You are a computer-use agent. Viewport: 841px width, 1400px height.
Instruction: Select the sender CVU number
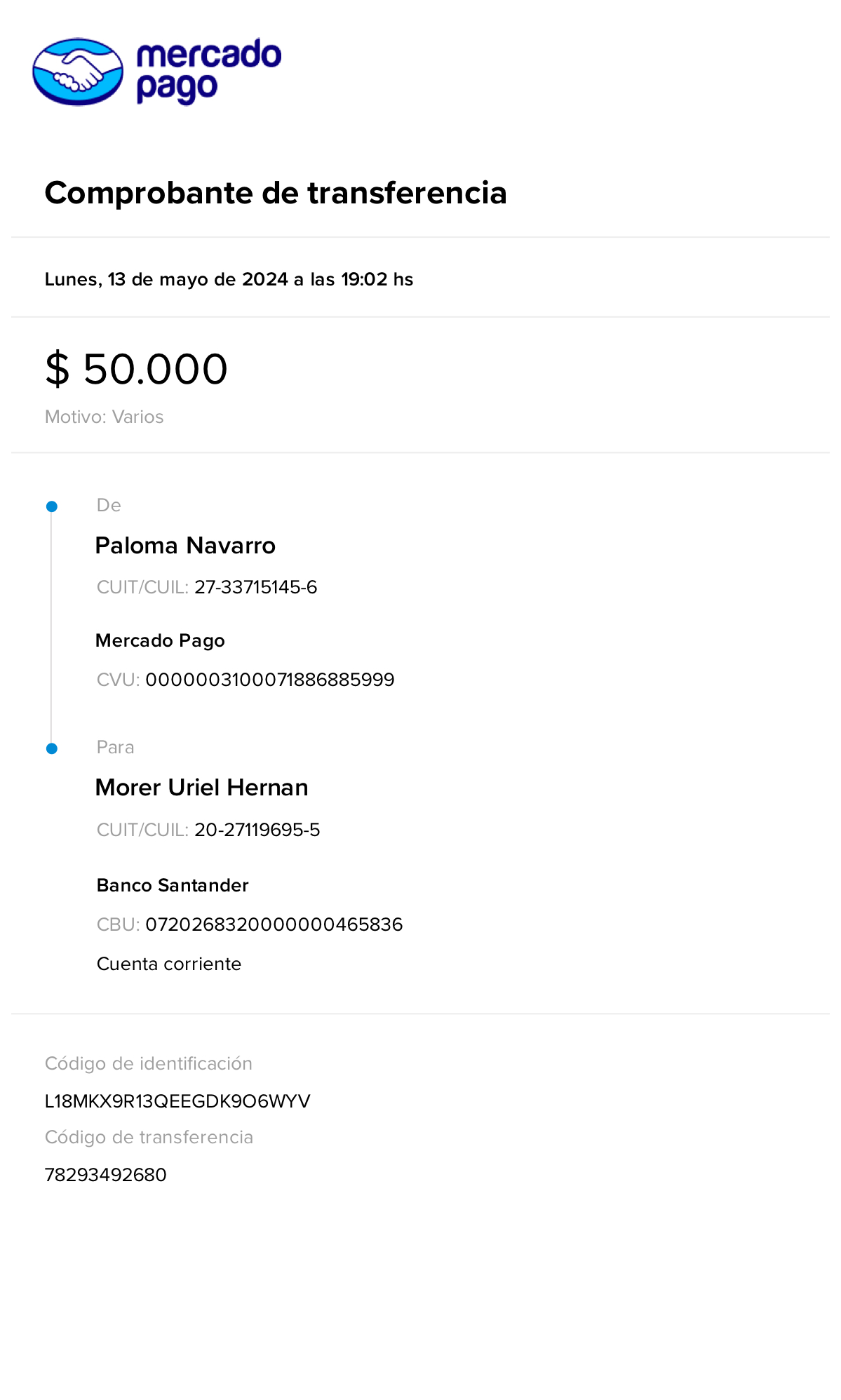270,680
